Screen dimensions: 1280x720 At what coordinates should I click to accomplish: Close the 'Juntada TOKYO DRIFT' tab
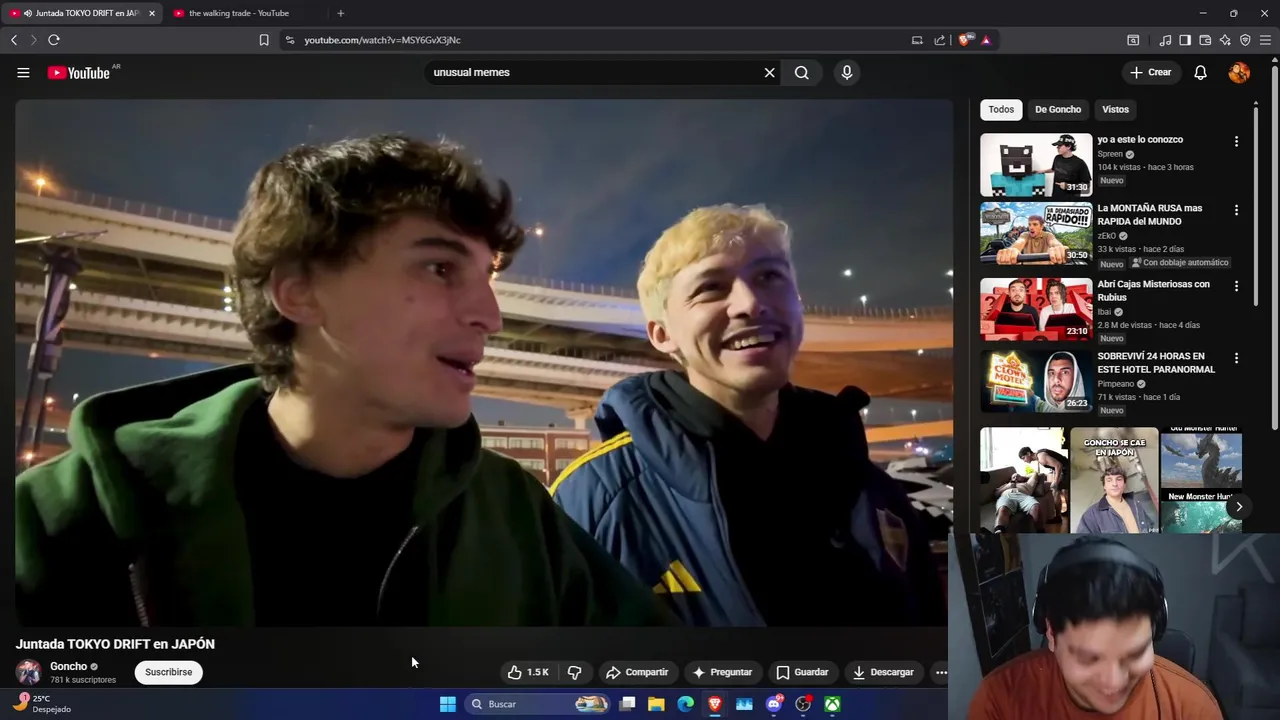pos(152,13)
